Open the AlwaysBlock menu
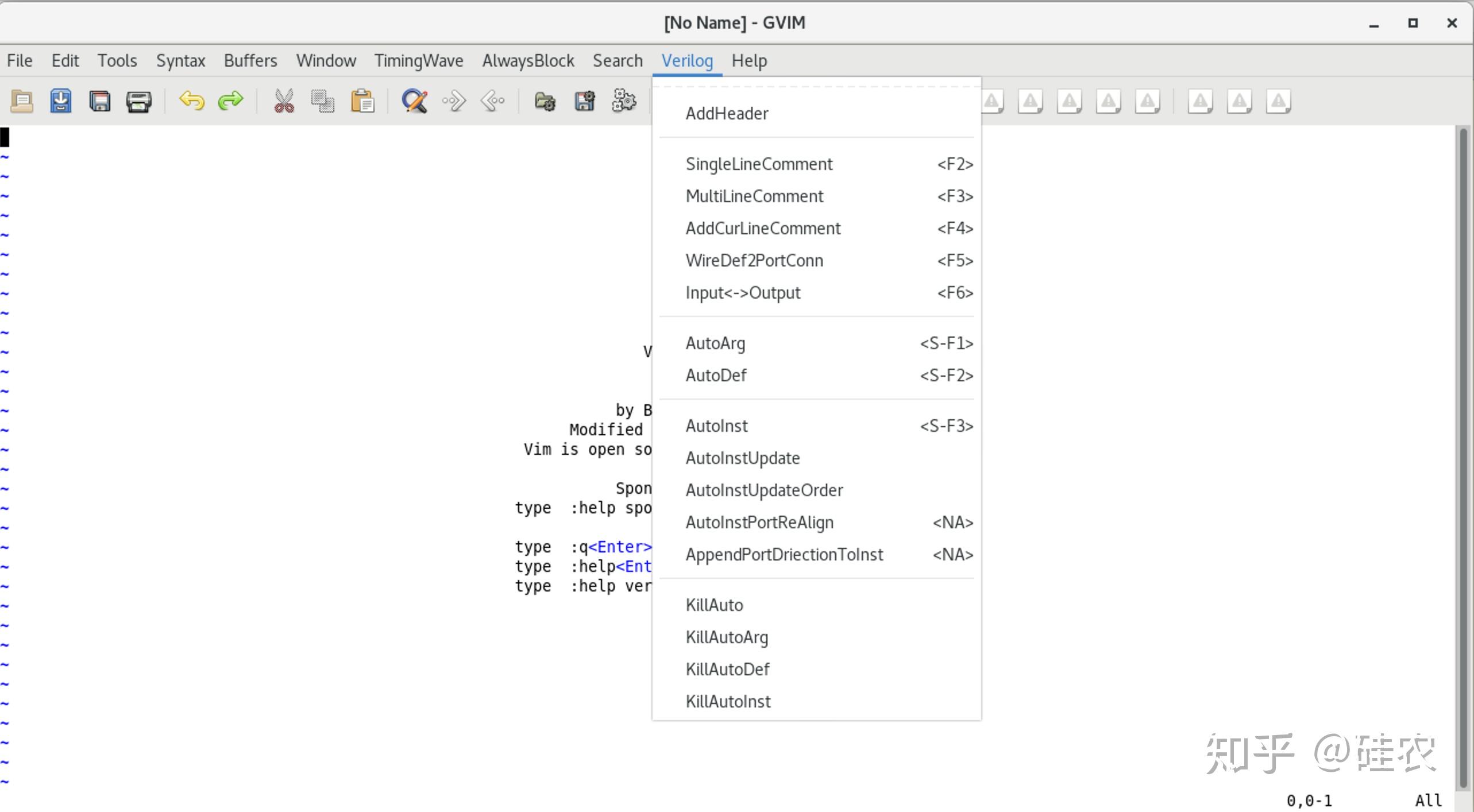Image resolution: width=1474 pixels, height=812 pixels. (527, 61)
